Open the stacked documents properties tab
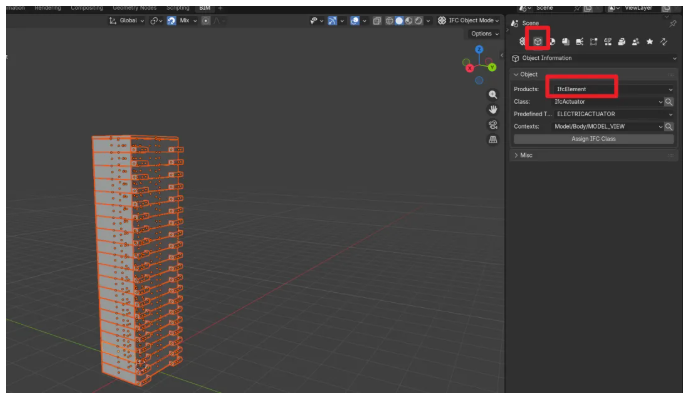The height and width of the screenshot is (402, 689). pos(566,41)
